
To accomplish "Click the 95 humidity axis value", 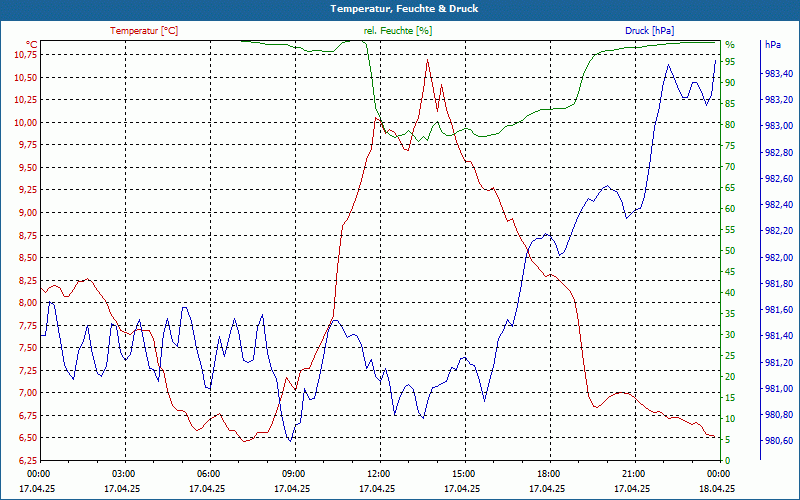I will pyautogui.click(x=730, y=62).
